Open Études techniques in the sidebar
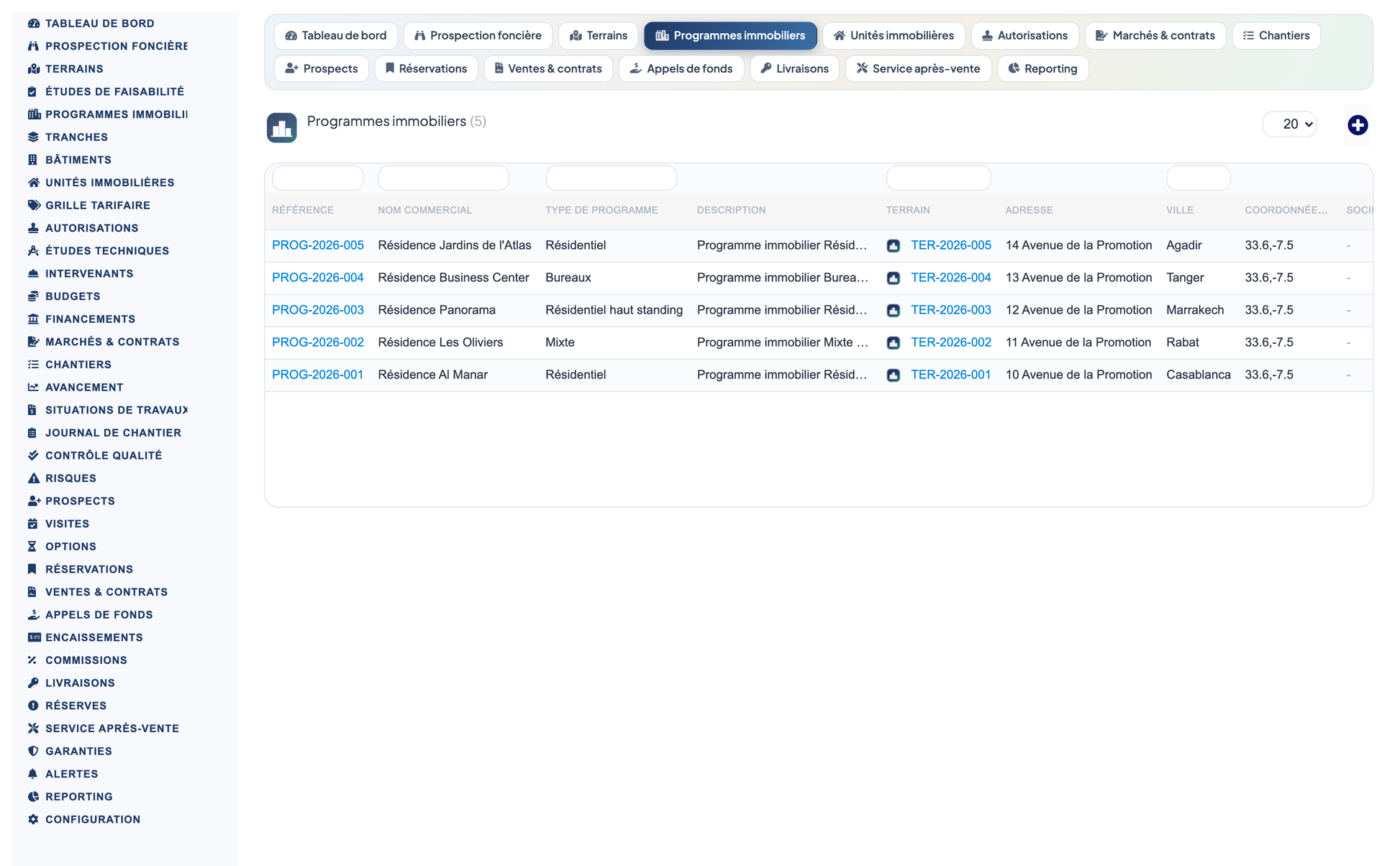 (x=107, y=250)
